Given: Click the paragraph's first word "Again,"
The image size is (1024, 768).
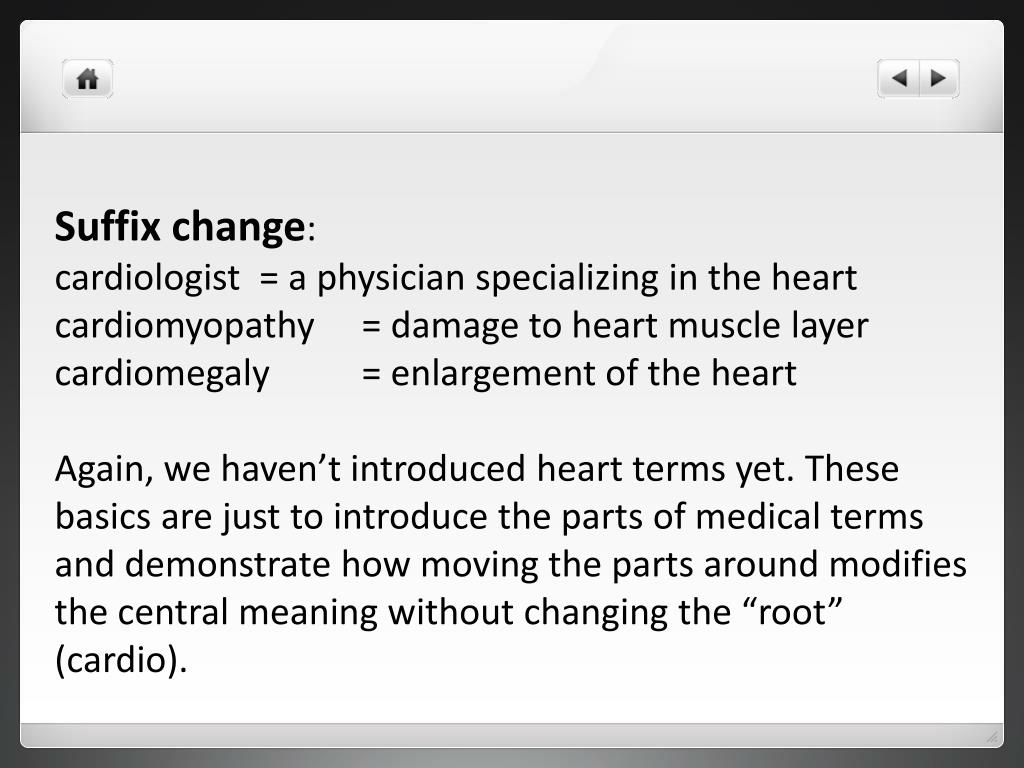Looking at the screenshot, I should [x=105, y=469].
